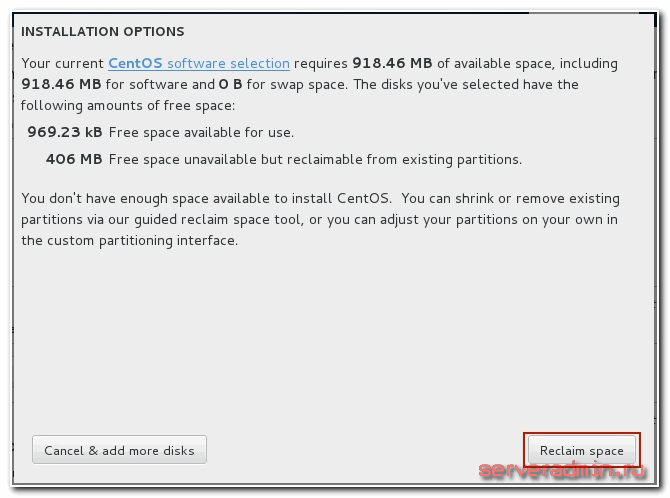This screenshot has height=498, width=670.
Task: Click the 0 B swap space value
Action: (230, 84)
